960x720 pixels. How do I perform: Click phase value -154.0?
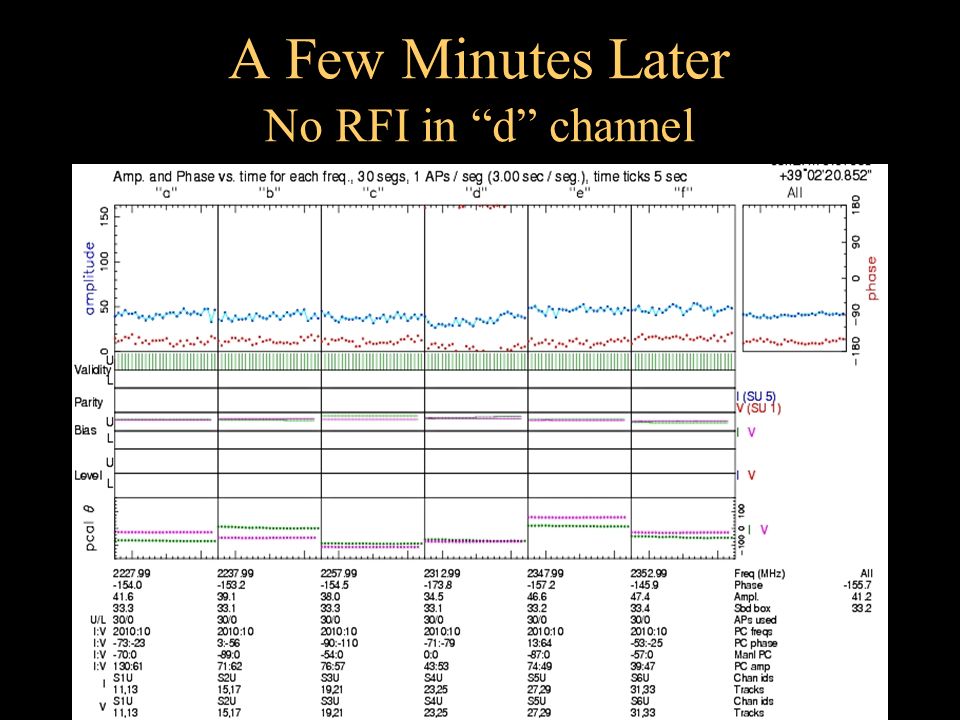[127, 585]
